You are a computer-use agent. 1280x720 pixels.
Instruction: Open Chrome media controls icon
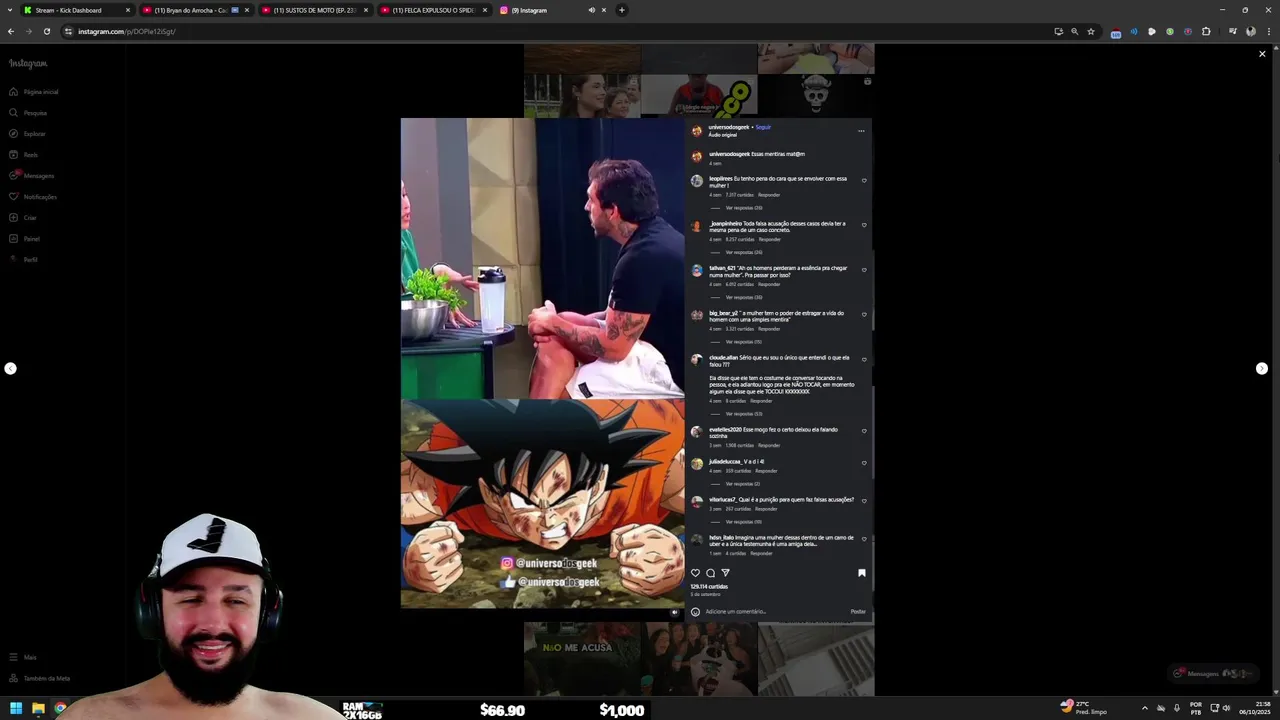tap(1233, 31)
